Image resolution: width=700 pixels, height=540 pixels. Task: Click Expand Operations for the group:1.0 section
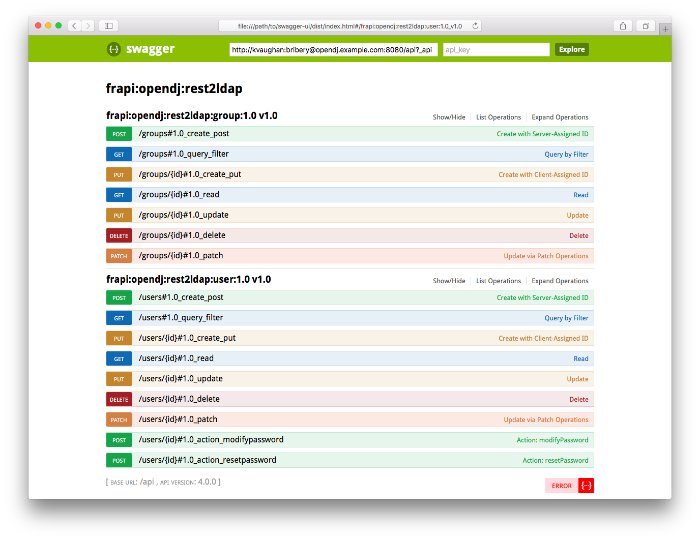tap(560, 117)
